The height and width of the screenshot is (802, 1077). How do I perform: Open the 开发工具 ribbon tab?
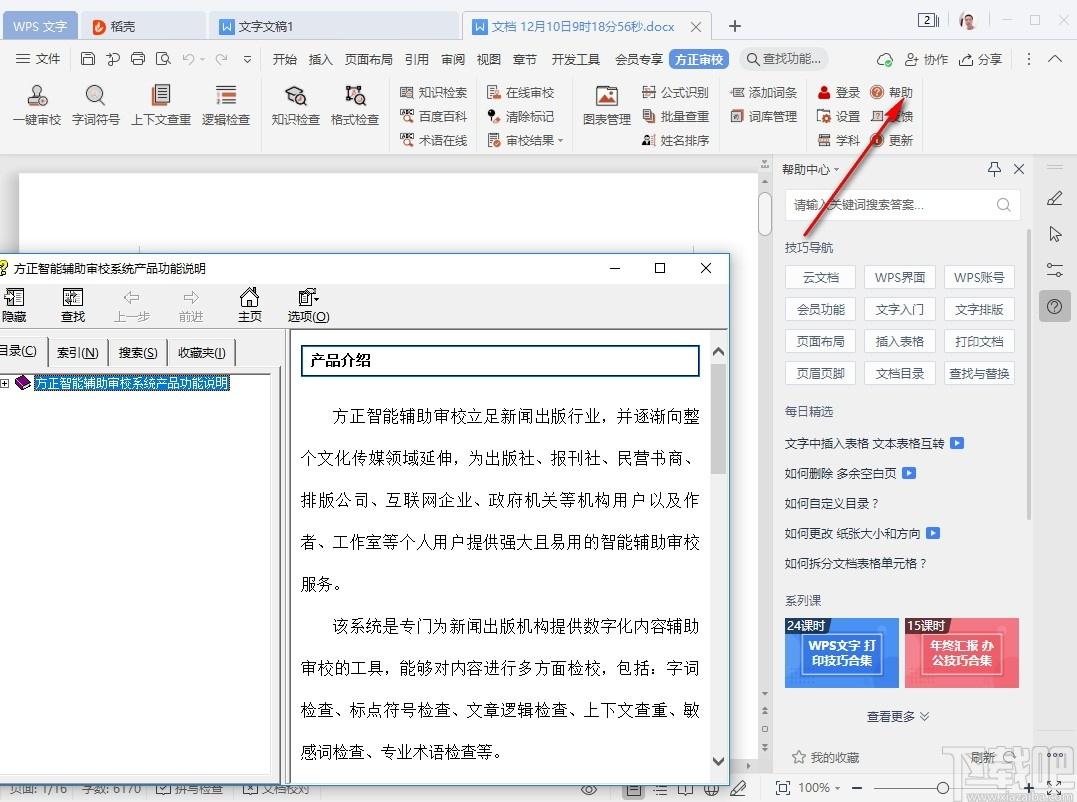(576, 60)
